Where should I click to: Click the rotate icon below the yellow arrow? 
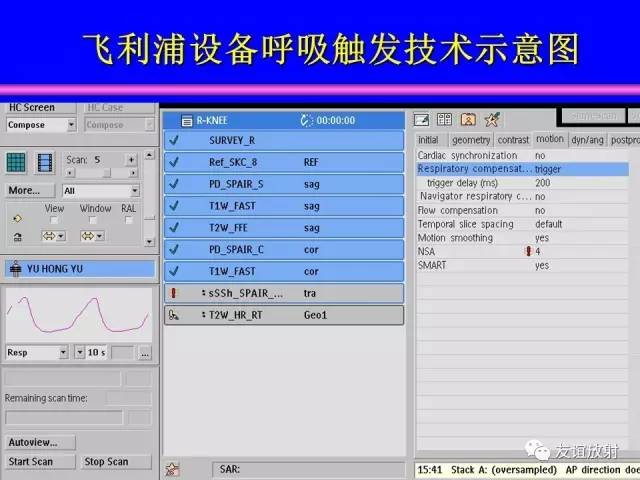[x=18, y=237]
